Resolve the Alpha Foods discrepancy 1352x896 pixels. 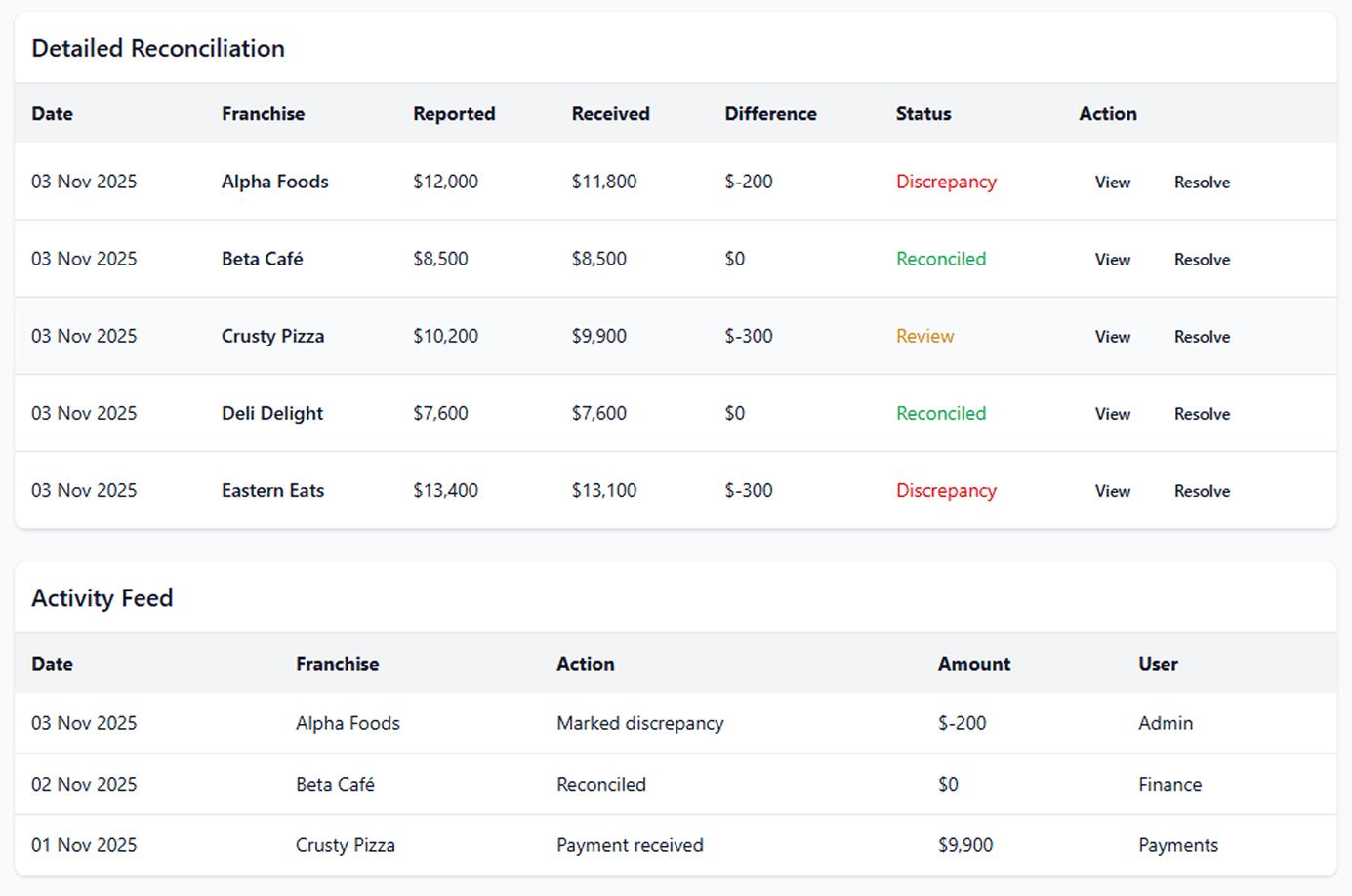point(1202,183)
